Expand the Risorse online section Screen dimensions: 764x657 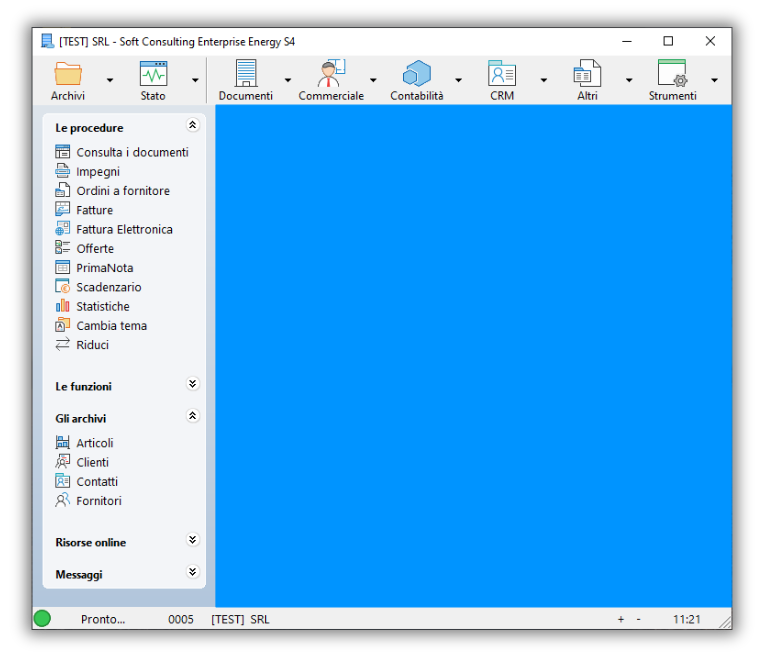[193, 541]
